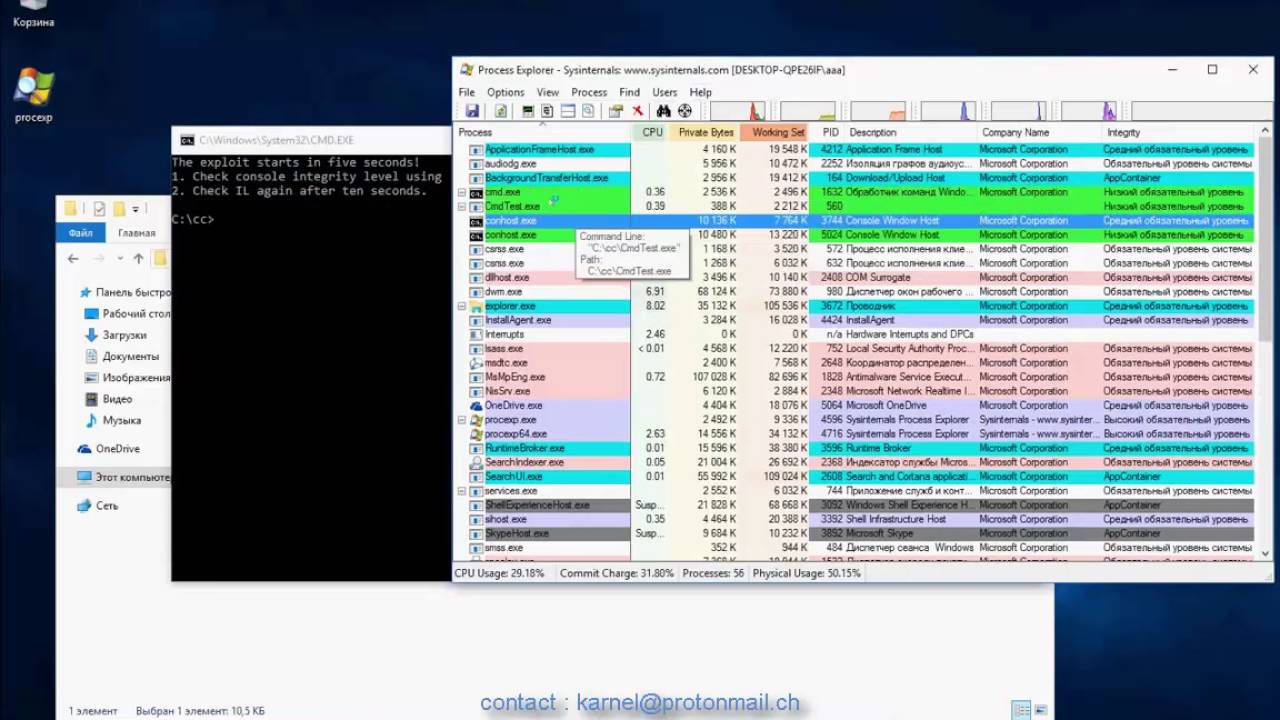Collapse the procexp.exe tree node
The image size is (1280, 720).
(x=462, y=420)
